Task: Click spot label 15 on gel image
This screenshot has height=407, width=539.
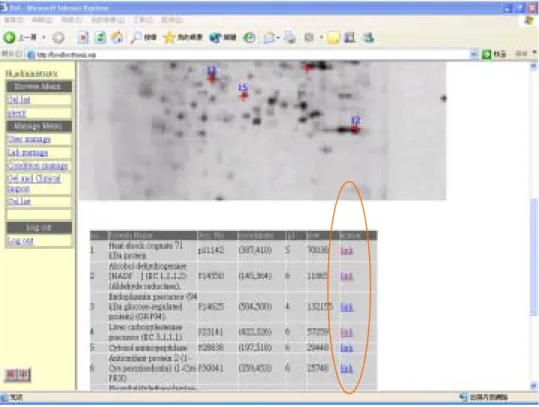Action: (x=243, y=87)
